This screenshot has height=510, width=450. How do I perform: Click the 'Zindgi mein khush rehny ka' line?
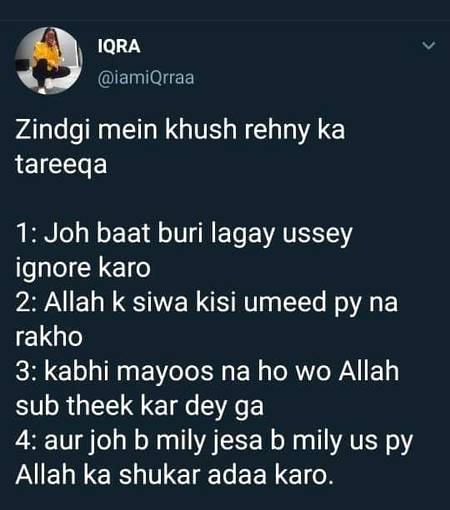(180, 130)
